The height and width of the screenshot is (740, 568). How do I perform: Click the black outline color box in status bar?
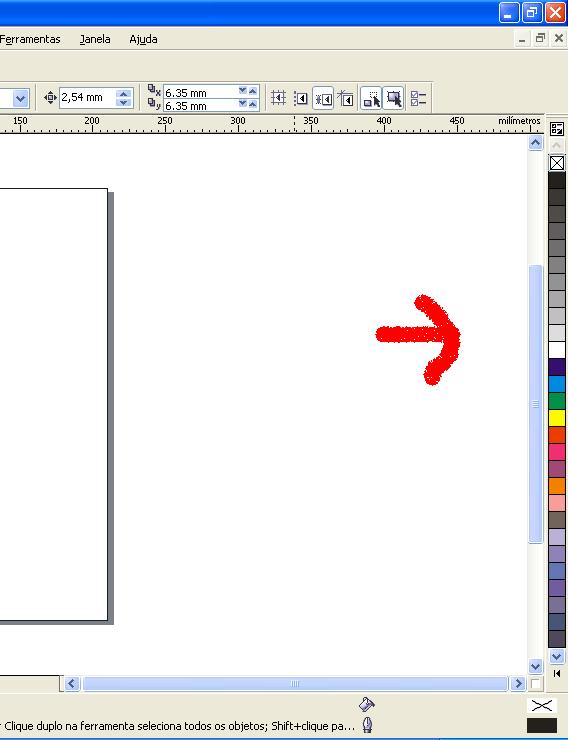point(542,725)
